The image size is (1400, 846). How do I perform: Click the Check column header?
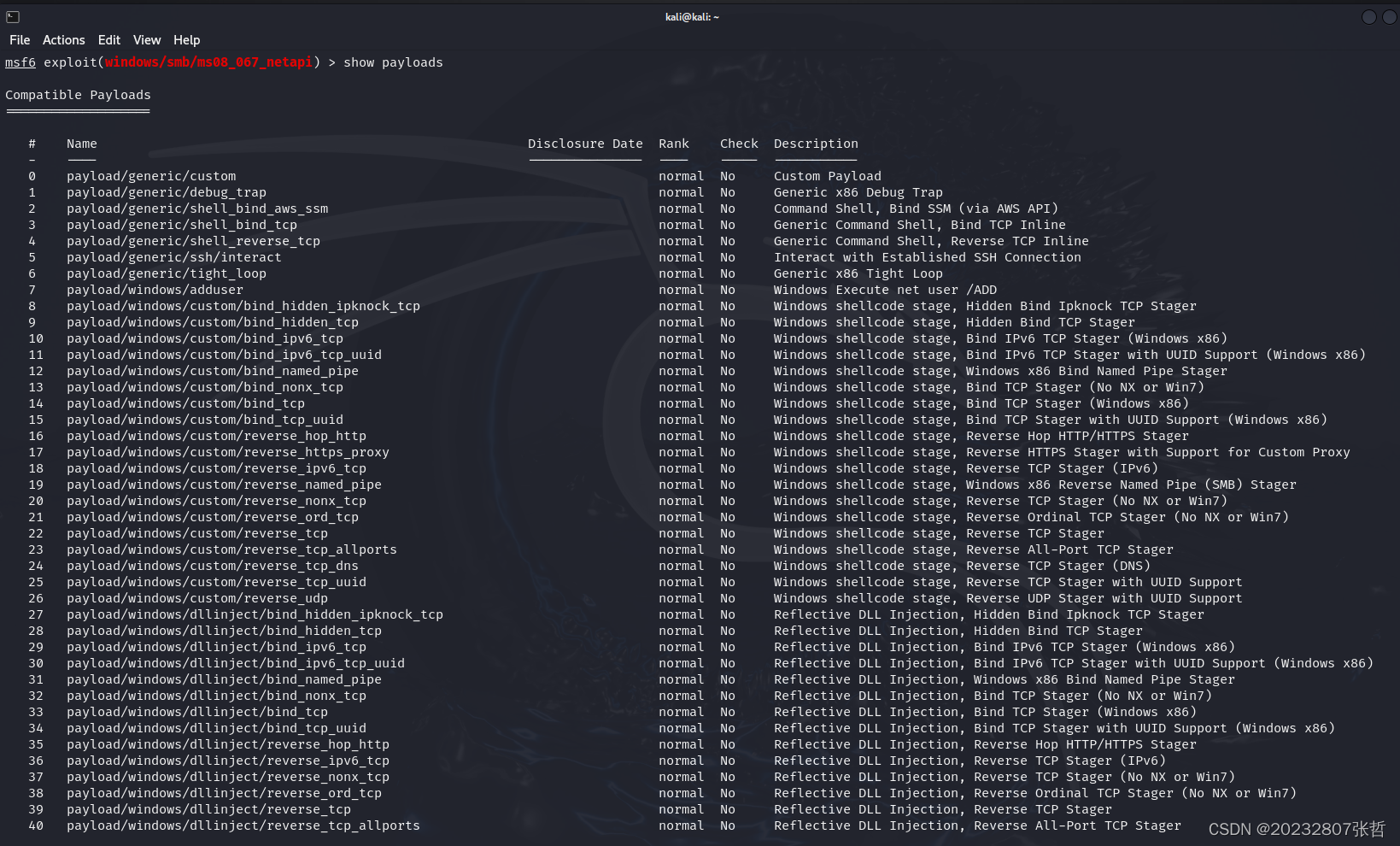(739, 144)
